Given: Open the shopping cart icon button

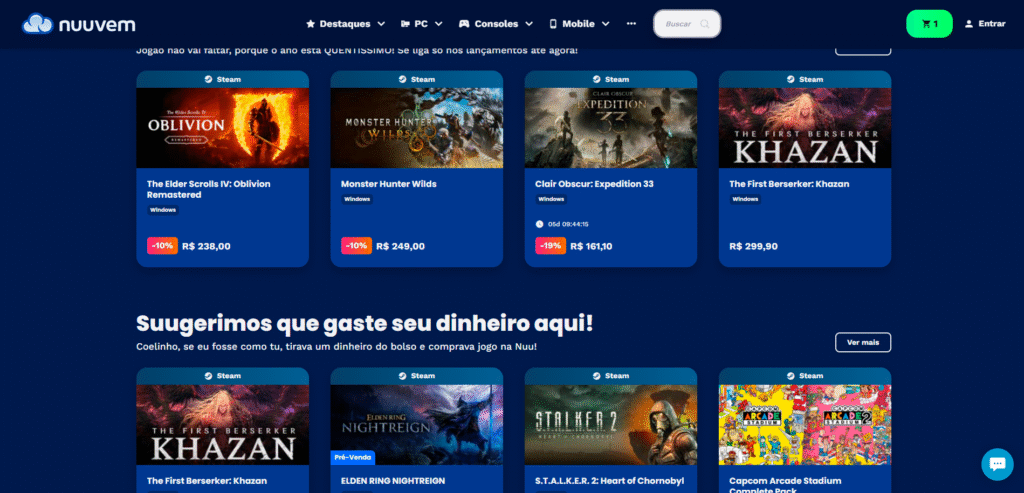Looking at the screenshot, I should [x=929, y=24].
